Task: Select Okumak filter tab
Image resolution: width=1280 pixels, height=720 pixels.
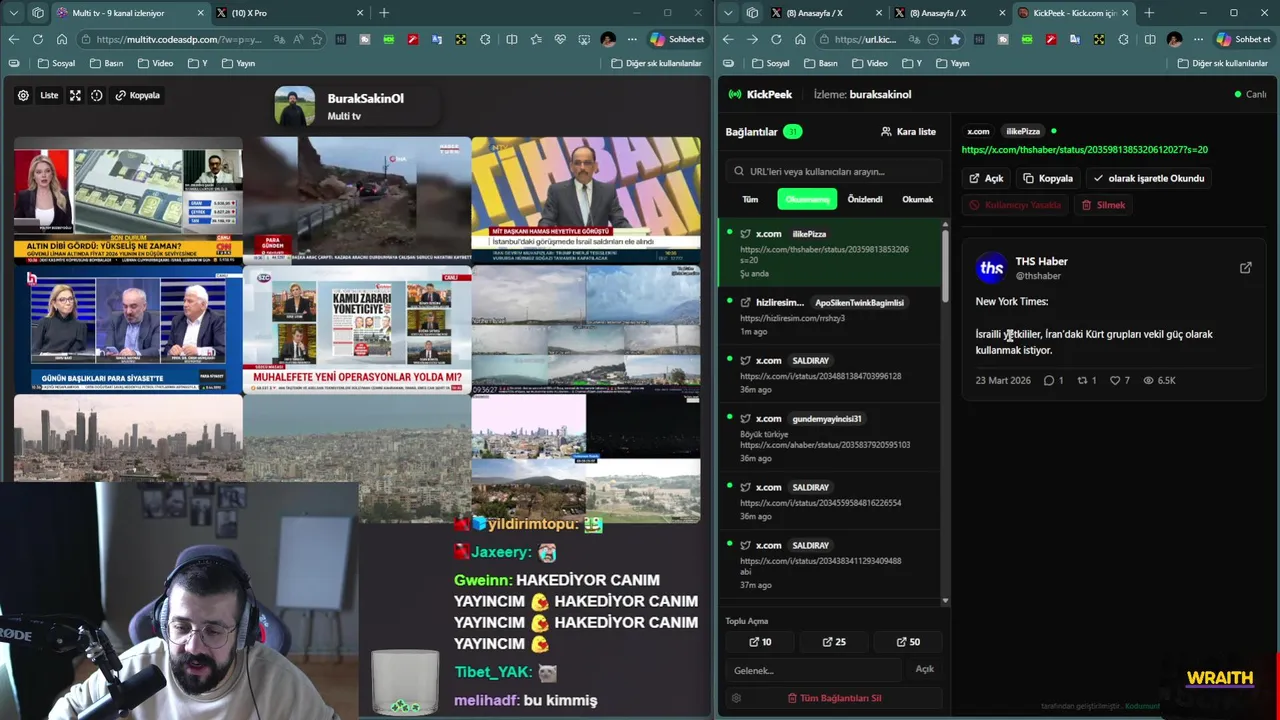Action: tap(918, 199)
